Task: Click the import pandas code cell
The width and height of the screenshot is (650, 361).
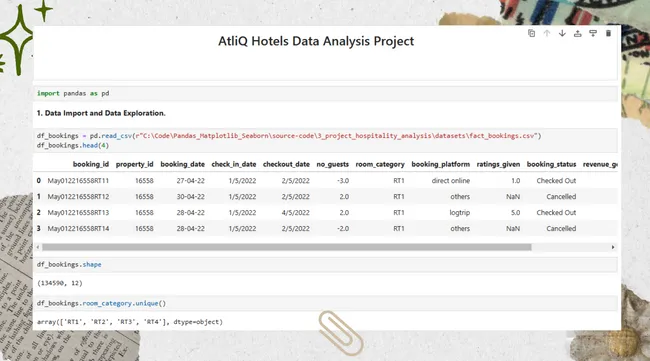Action: click(x=325, y=94)
